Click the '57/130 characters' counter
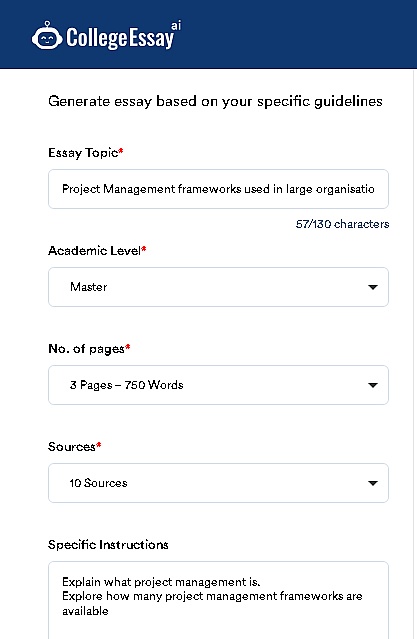The image size is (417, 639). click(342, 224)
